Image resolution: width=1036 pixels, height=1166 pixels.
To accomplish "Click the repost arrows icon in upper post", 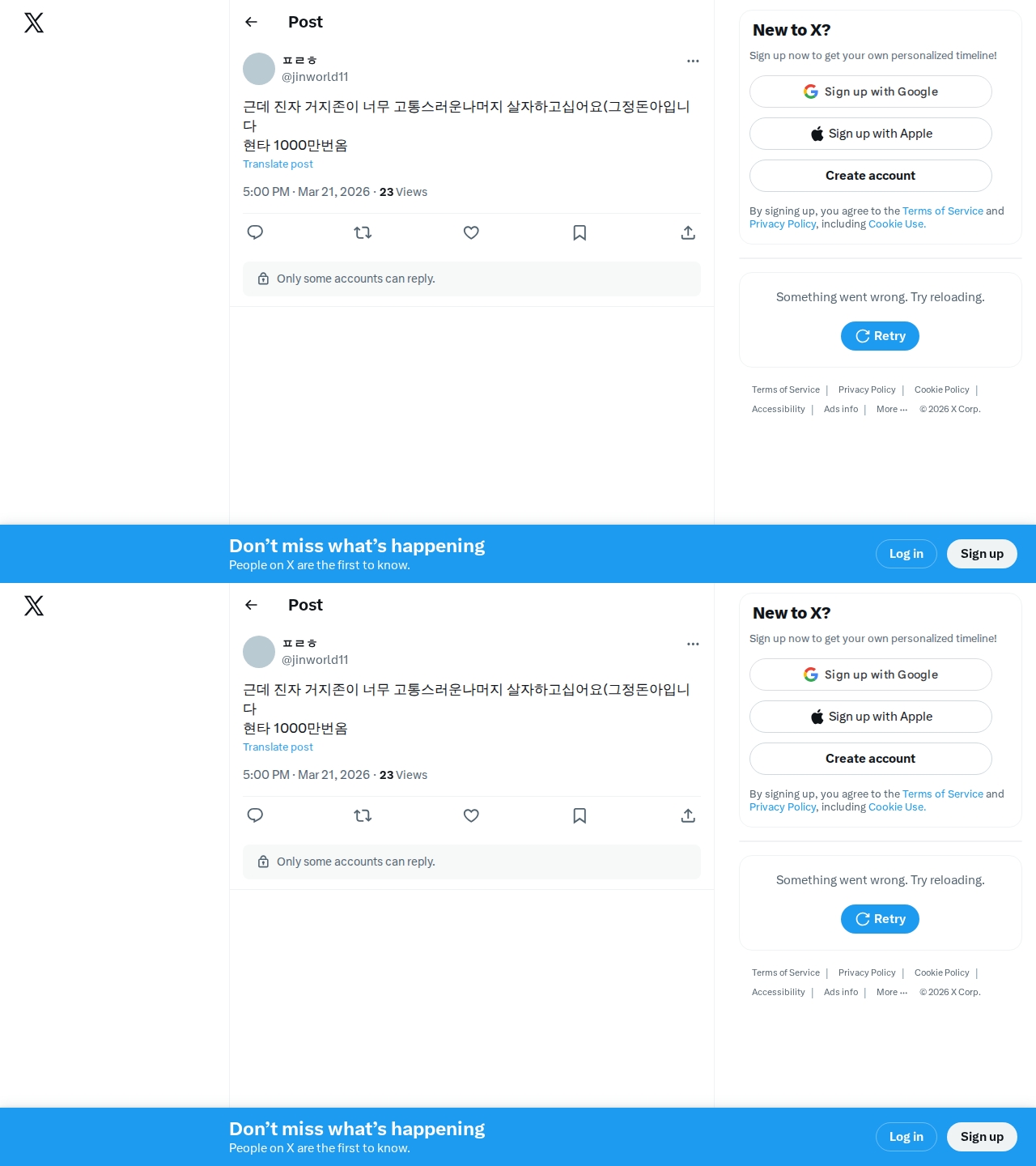I will (x=363, y=232).
